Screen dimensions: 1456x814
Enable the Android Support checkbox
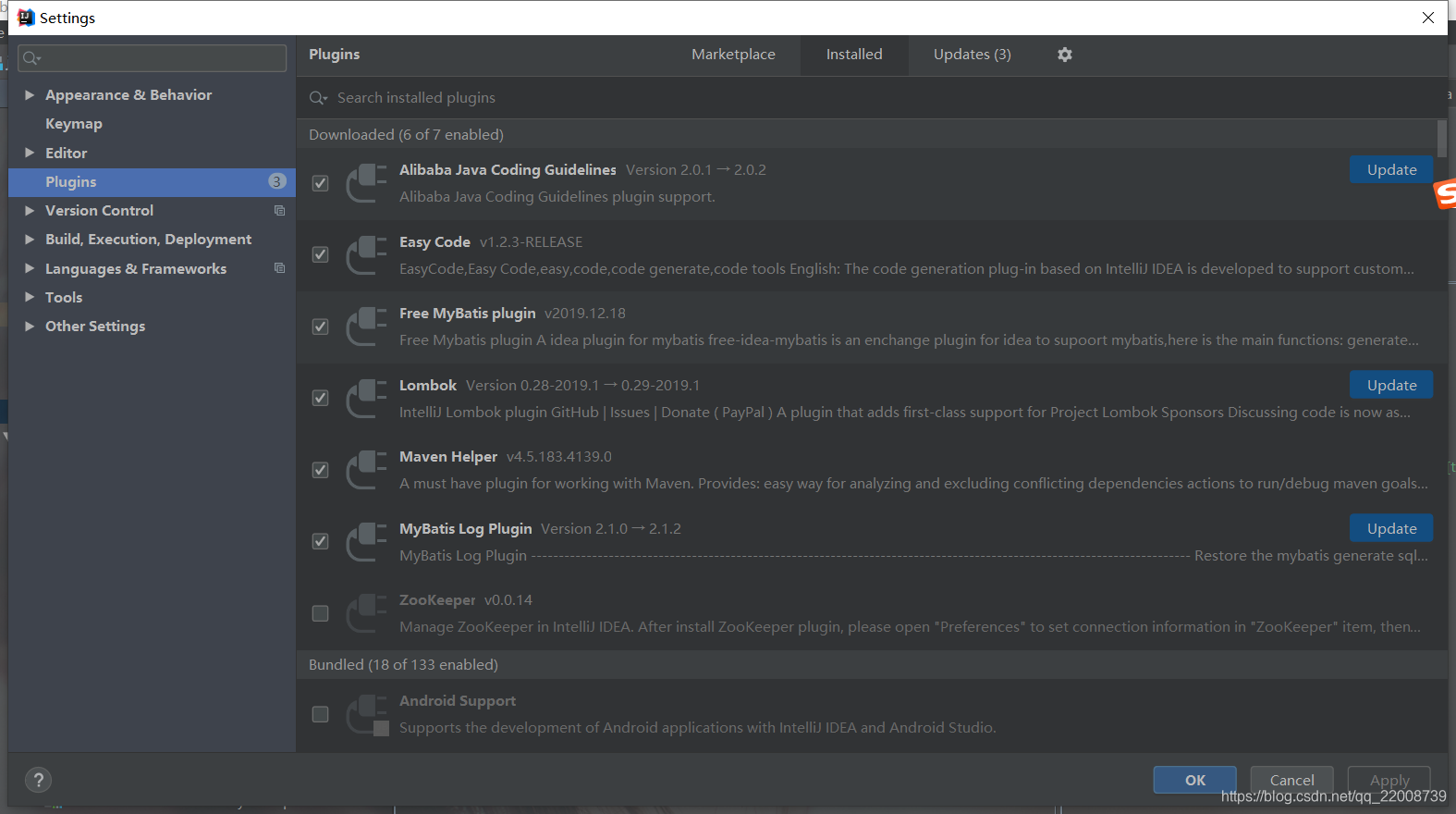click(320, 714)
